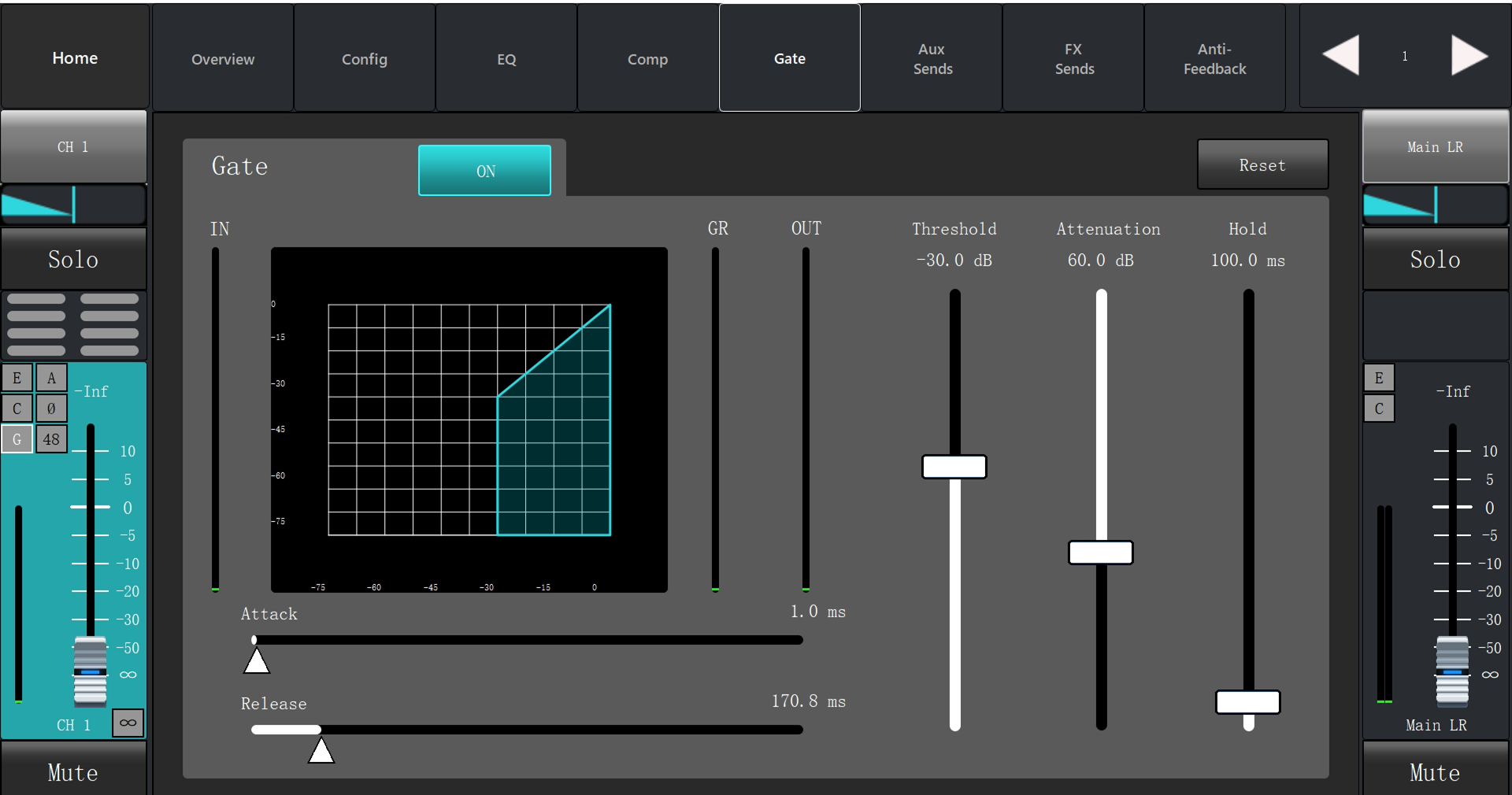1512x795 pixels.
Task: Click the C indicator on Main LR strip
Action: click(1379, 408)
